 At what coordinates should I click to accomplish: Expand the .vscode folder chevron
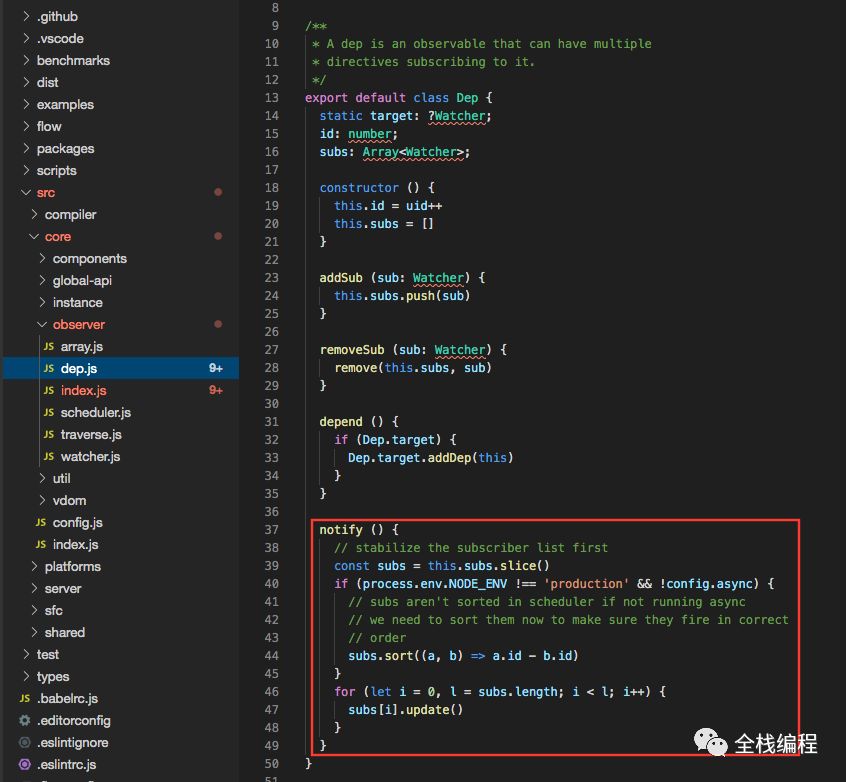click(26, 38)
